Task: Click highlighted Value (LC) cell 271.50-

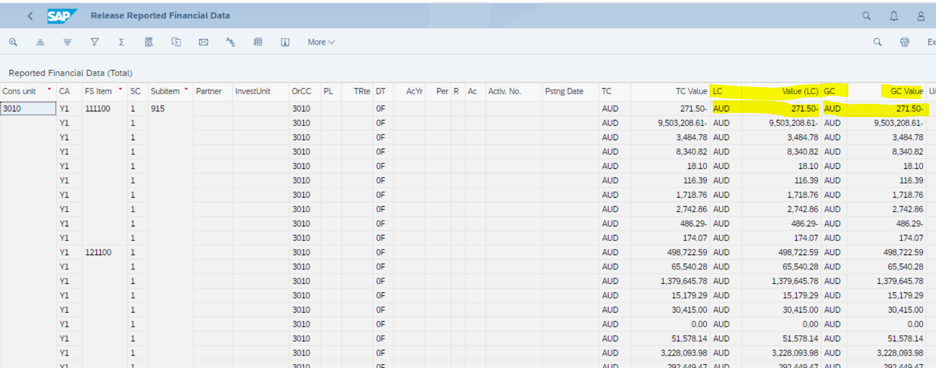Action: pos(781,109)
